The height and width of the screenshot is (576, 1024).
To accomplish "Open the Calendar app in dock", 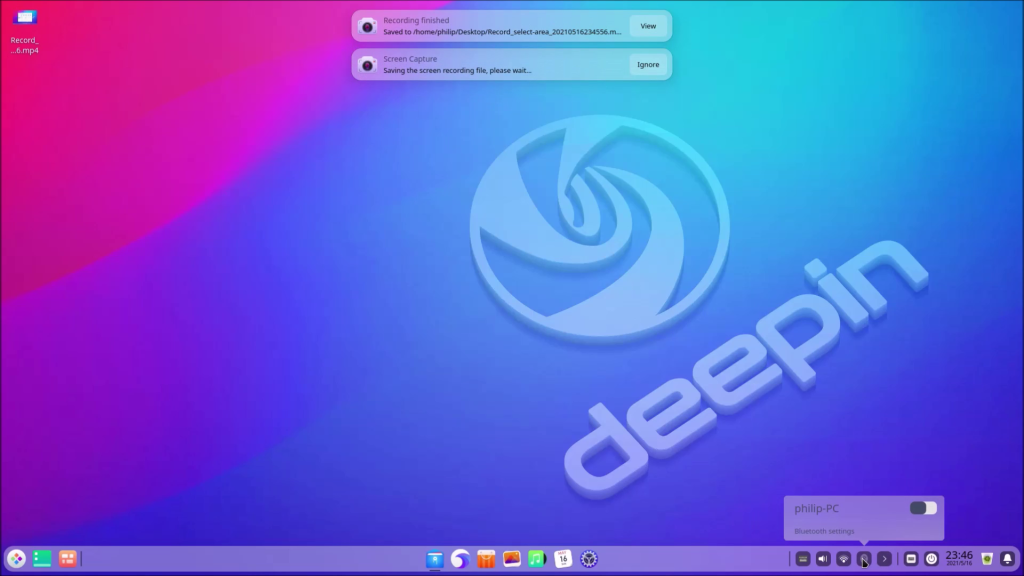I will click(x=563, y=559).
